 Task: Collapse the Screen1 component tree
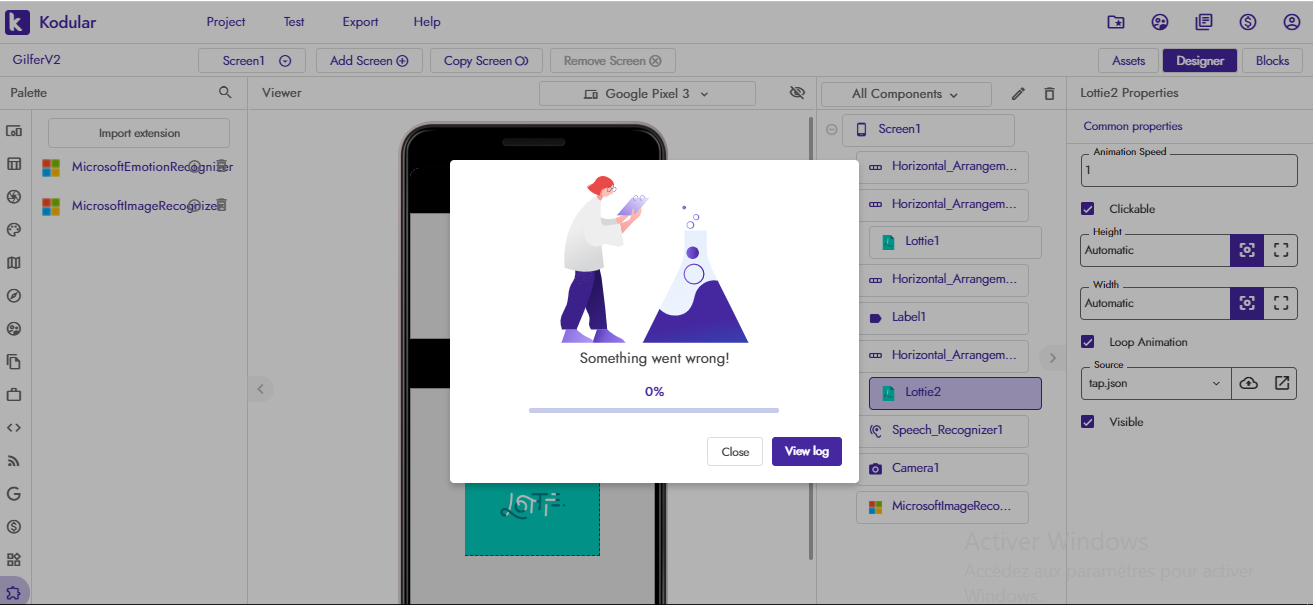click(832, 129)
